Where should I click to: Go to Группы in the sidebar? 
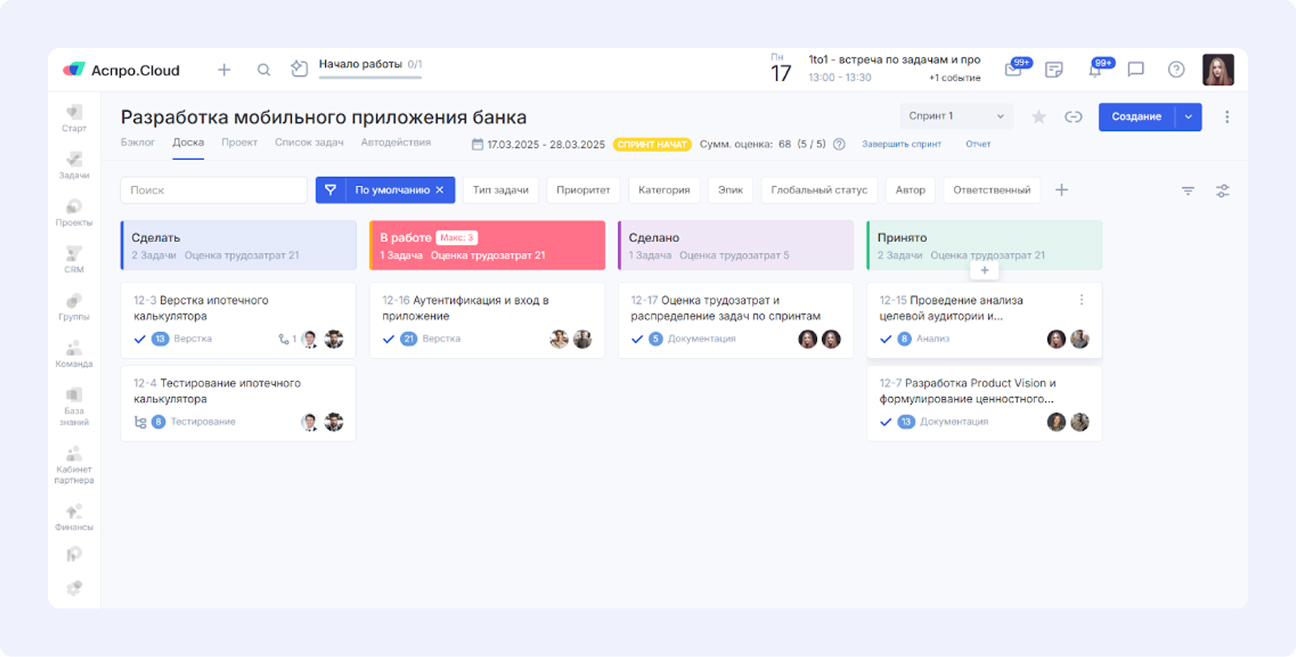(x=74, y=306)
